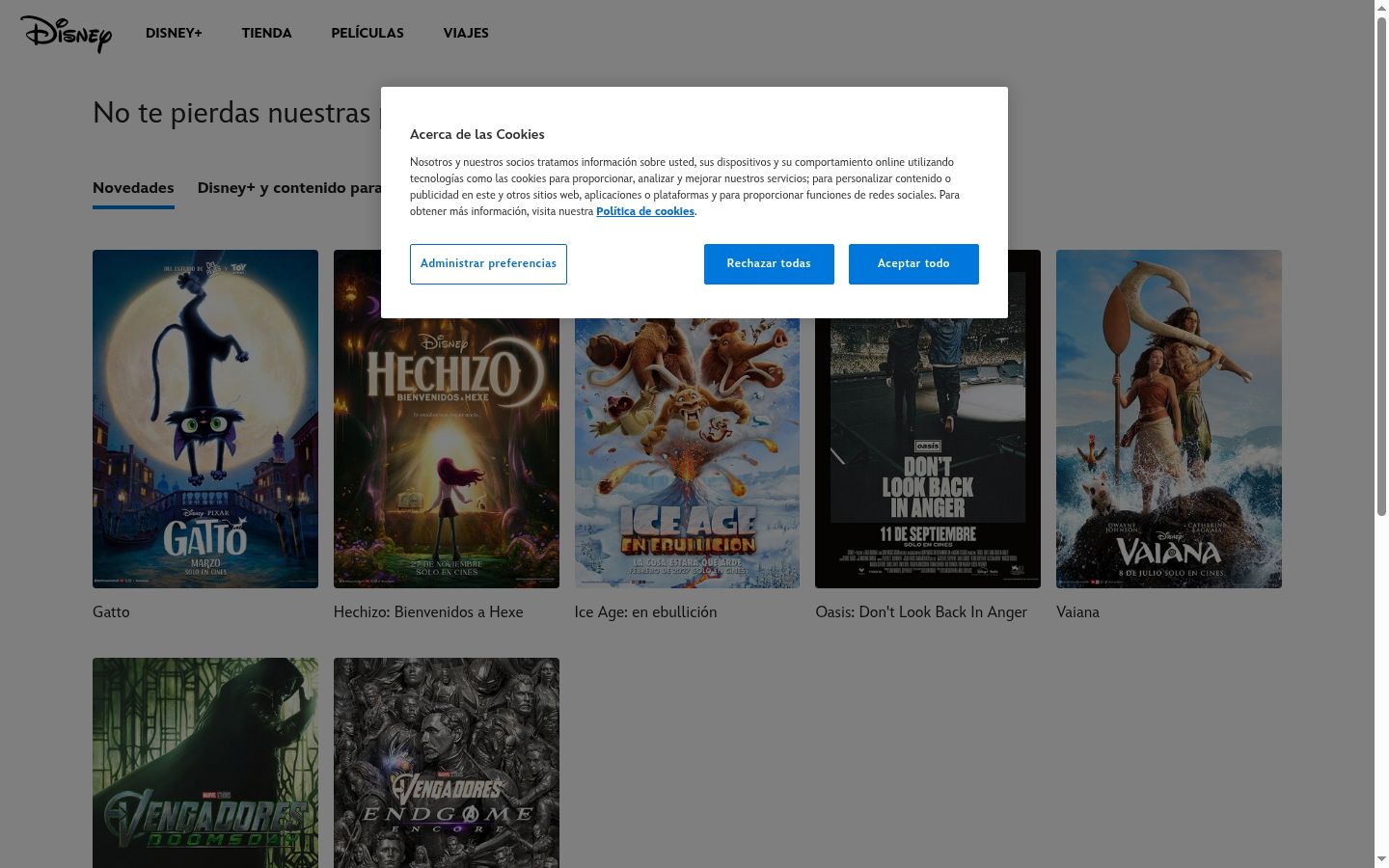Open the Vengadores Endgame Encore poster

(x=447, y=763)
